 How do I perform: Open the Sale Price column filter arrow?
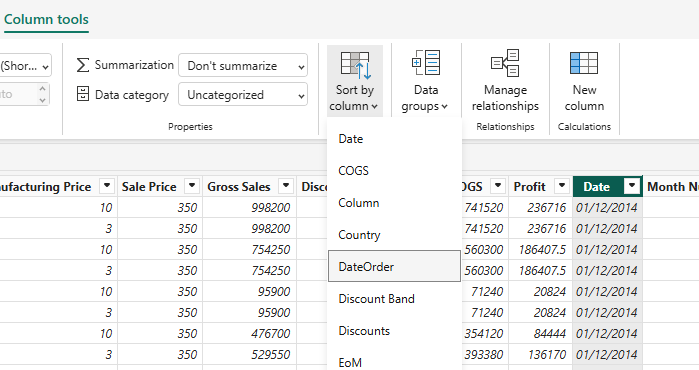pyautogui.click(x=192, y=186)
